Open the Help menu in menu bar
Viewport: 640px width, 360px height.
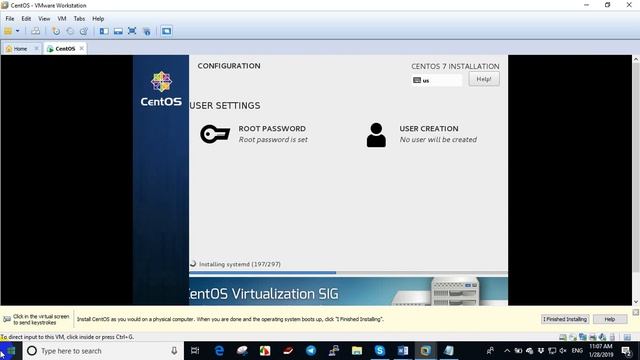coord(98,19)
